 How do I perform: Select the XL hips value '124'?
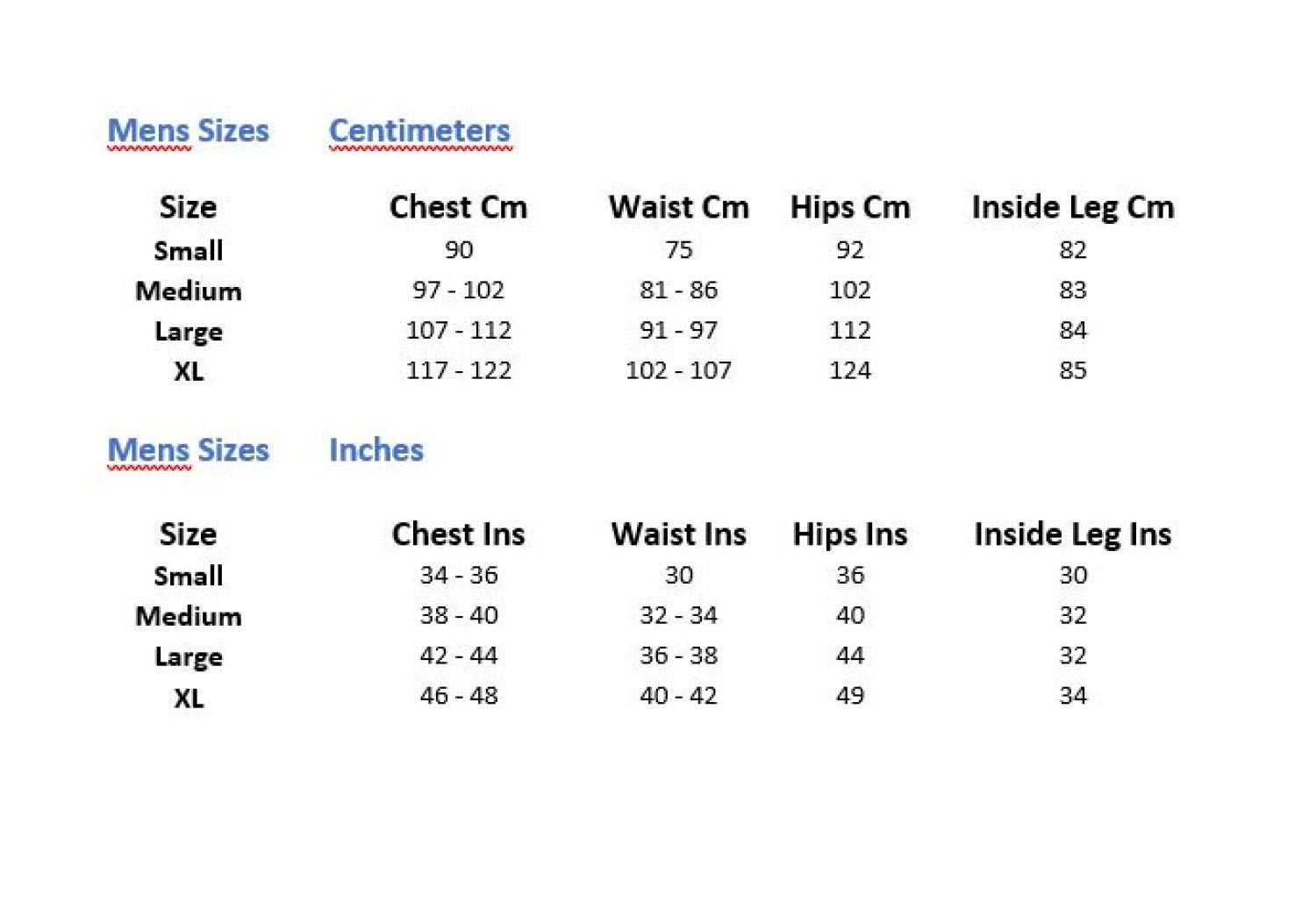point(849,370)
